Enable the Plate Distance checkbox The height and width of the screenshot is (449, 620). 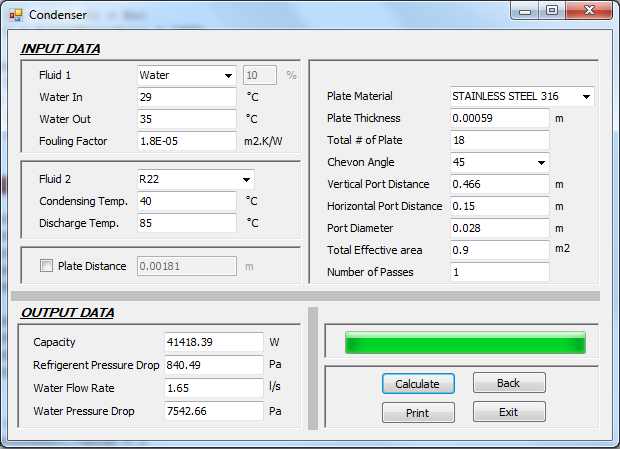45,266
